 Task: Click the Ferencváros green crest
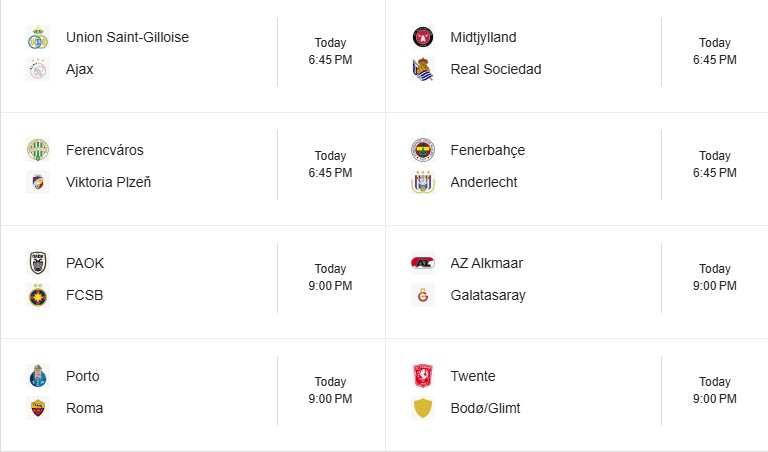click(38, 151)
